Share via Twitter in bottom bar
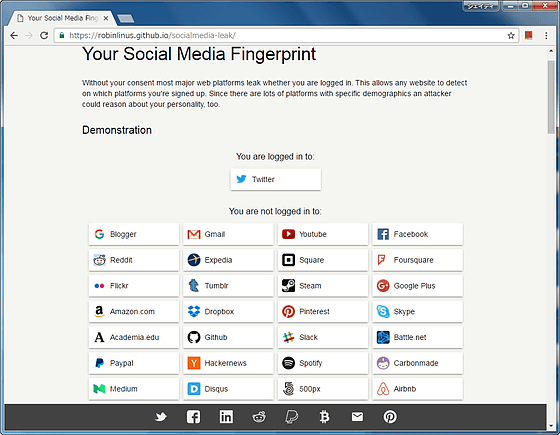The height and width of the screenshot is (435, 560). coord(161,417)
